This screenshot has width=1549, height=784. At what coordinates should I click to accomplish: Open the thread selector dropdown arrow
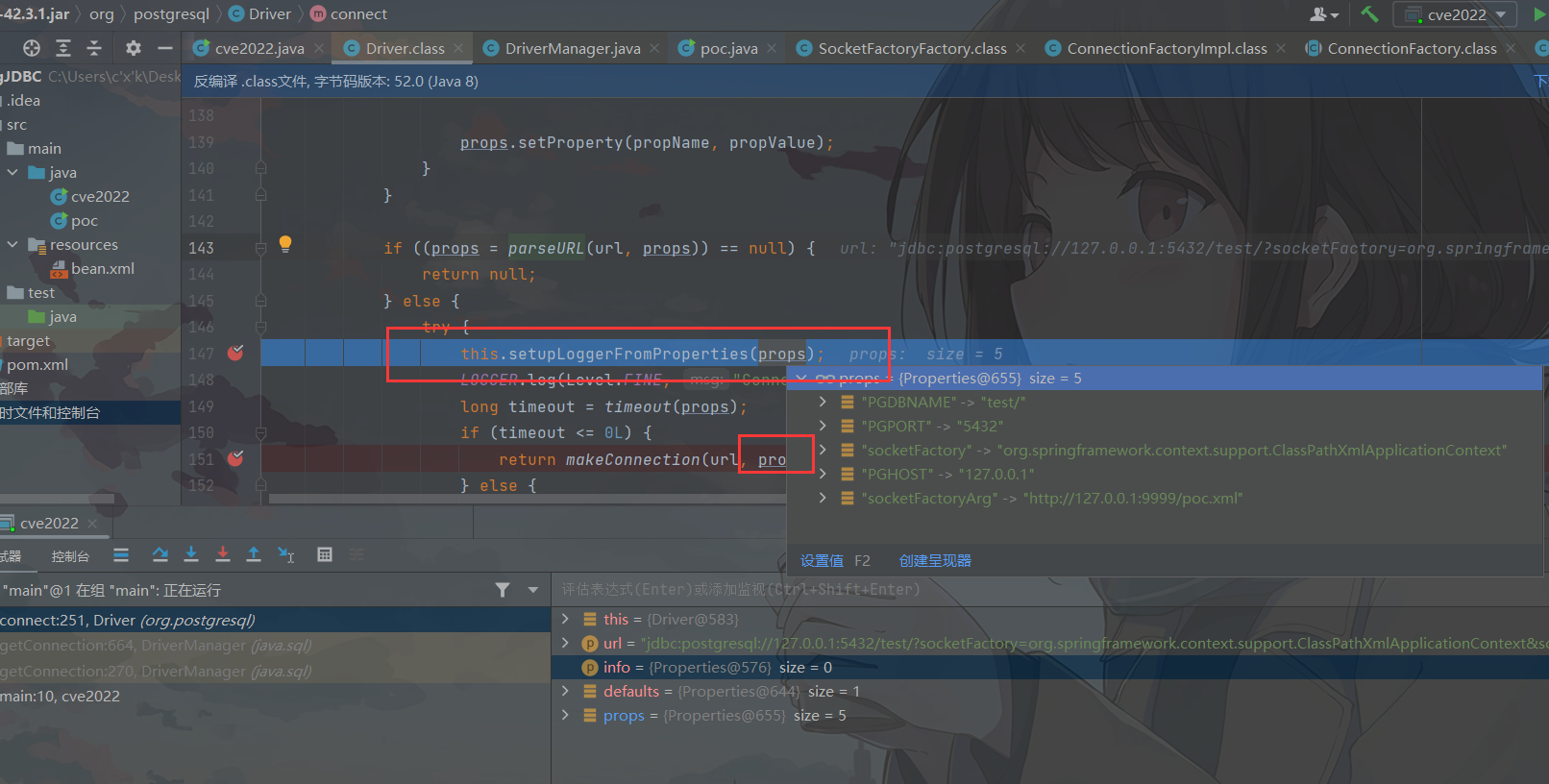tap(533, 590)
